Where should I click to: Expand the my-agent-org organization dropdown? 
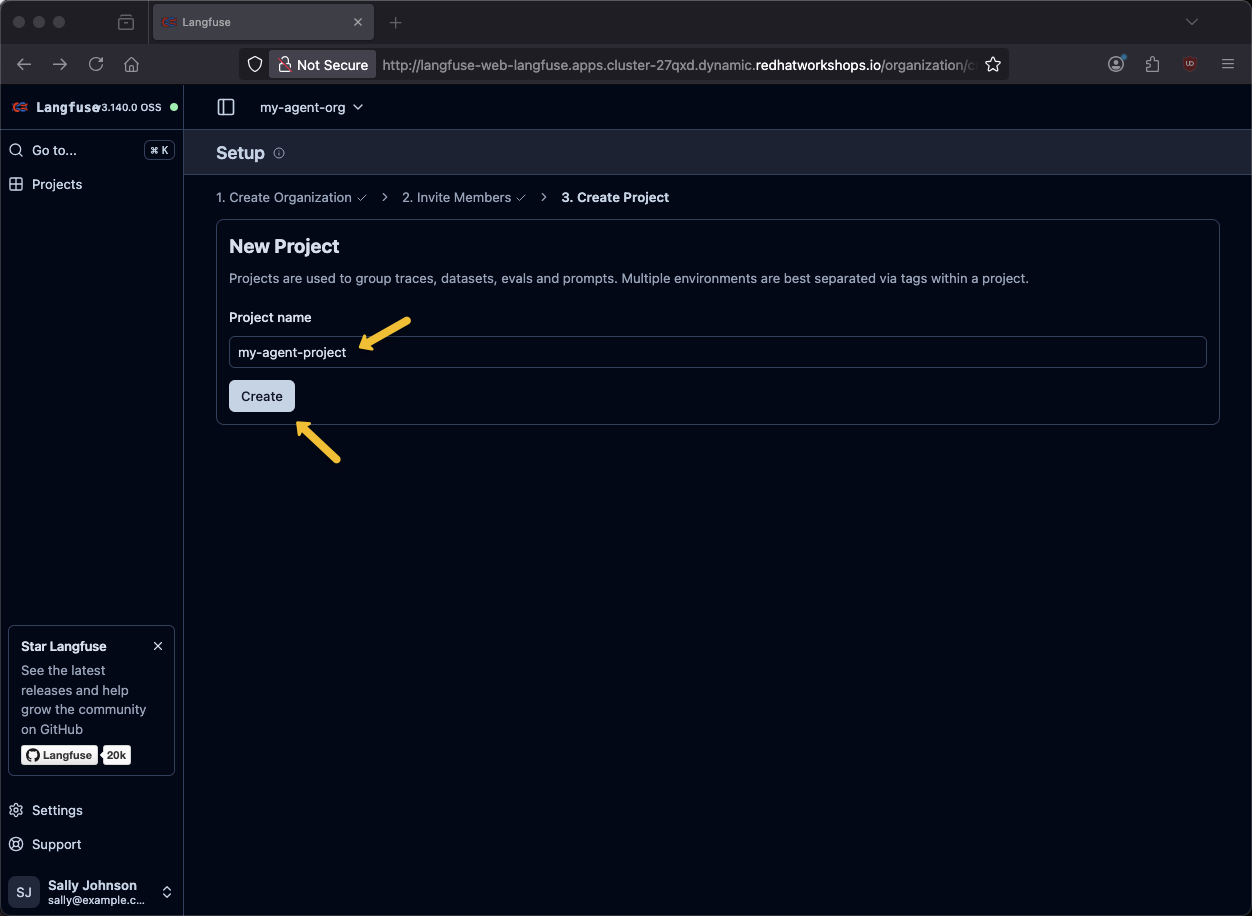click(x=311, y=107)
